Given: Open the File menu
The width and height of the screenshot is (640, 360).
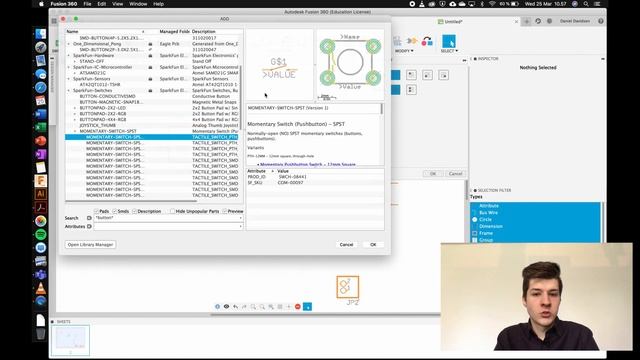Looking at the screenshot, I should click(x=87, y=4).
